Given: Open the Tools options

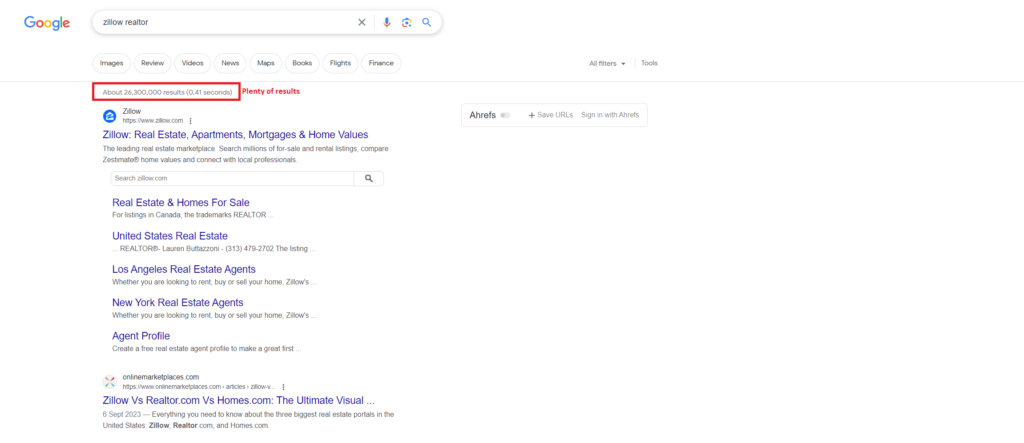Looking at the screenshot, I should tap(649, 63).
